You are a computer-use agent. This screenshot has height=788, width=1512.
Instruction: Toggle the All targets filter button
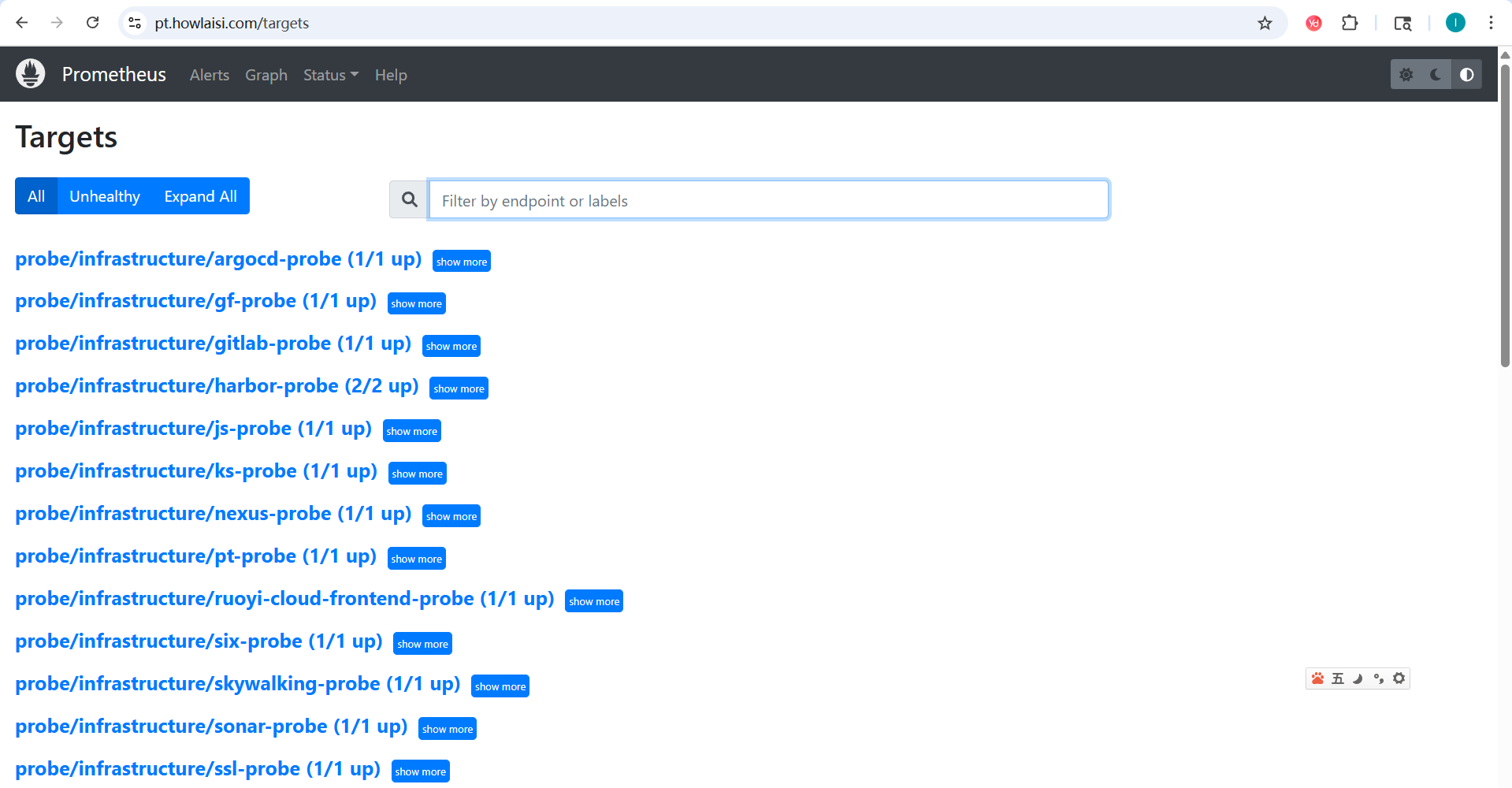pyautogui.click(x=36, y=196)
